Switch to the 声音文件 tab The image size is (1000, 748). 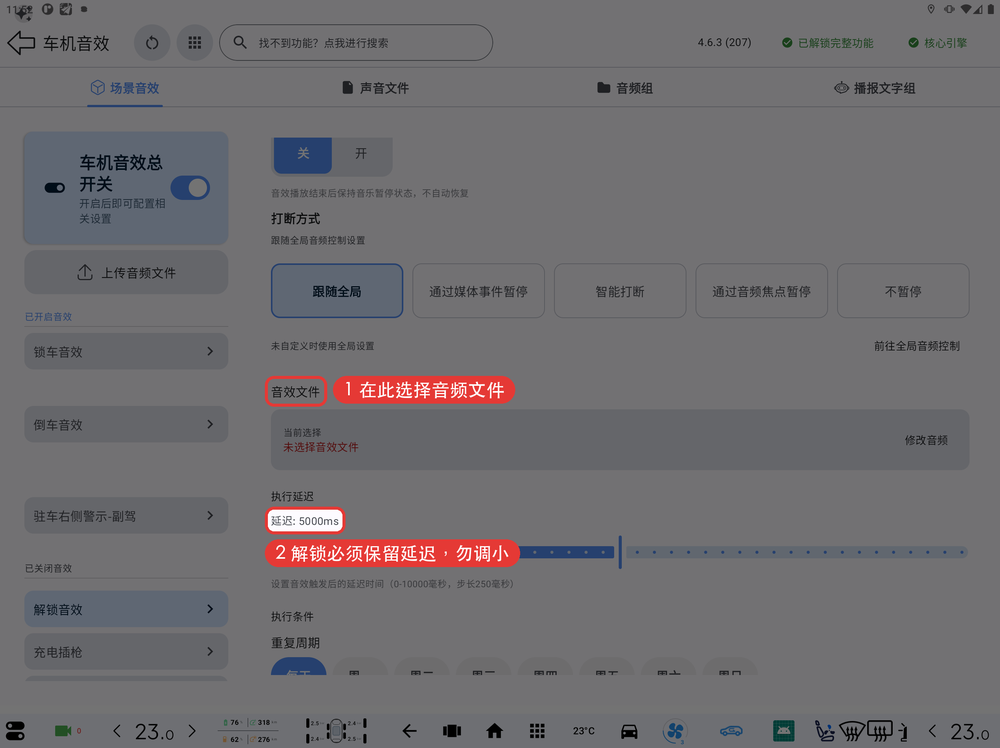pos(376,88)
